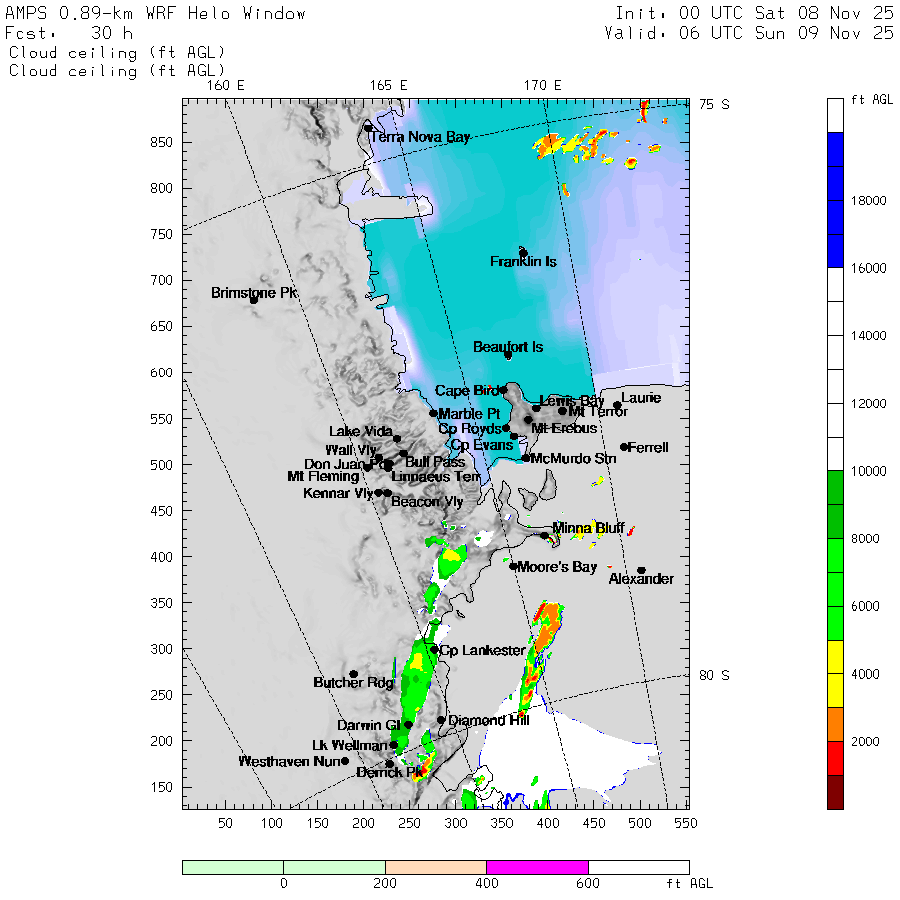Select the Cape Bird label
The height and width of the screenshot is (900, 900).
coord(467,391)
